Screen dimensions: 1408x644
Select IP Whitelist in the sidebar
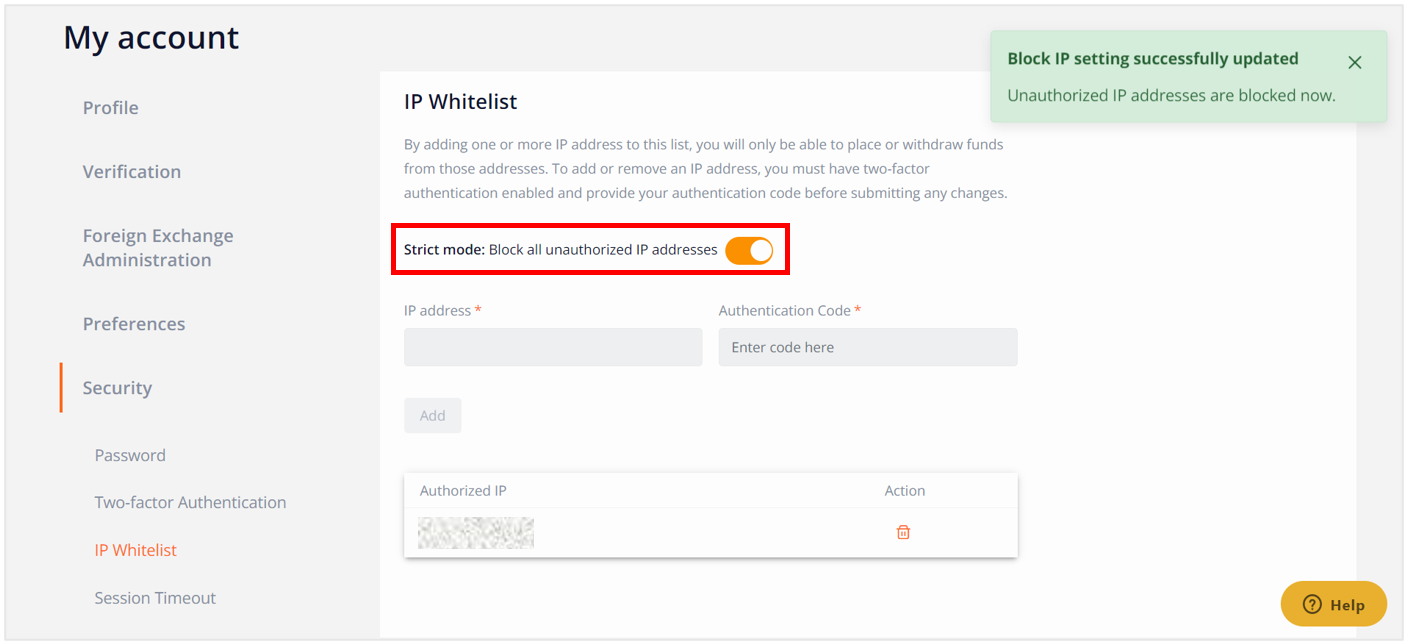[x=136, y=550]
